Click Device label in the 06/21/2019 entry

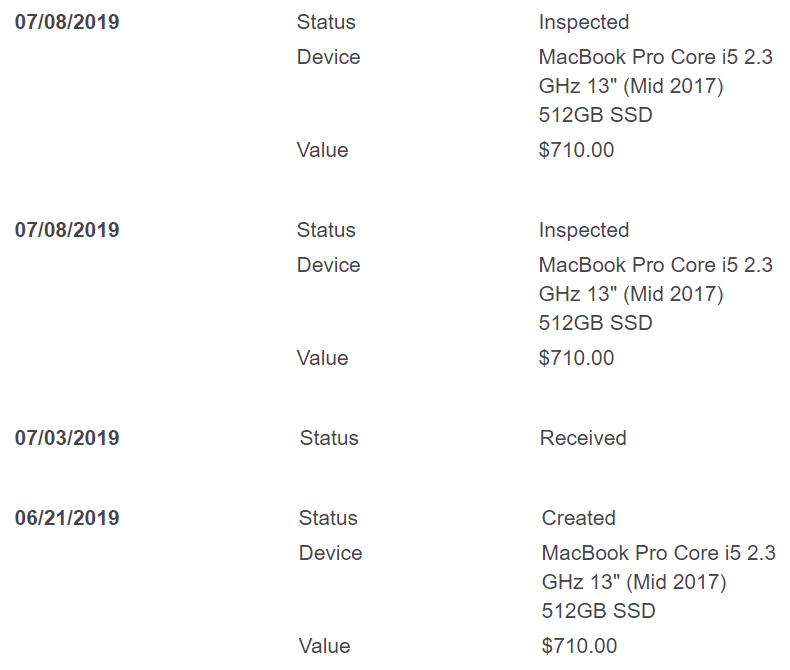pyautogui.click(x=330, y=553)
